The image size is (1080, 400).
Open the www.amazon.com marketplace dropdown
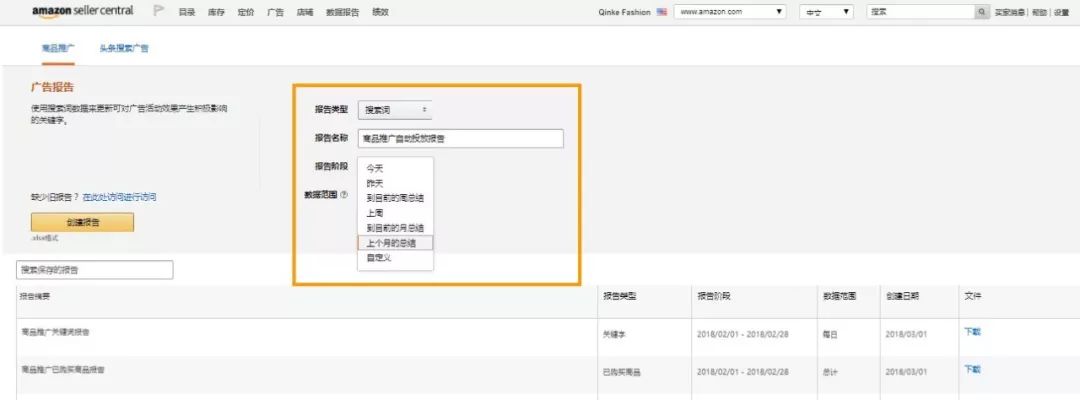tap(730, 12)
